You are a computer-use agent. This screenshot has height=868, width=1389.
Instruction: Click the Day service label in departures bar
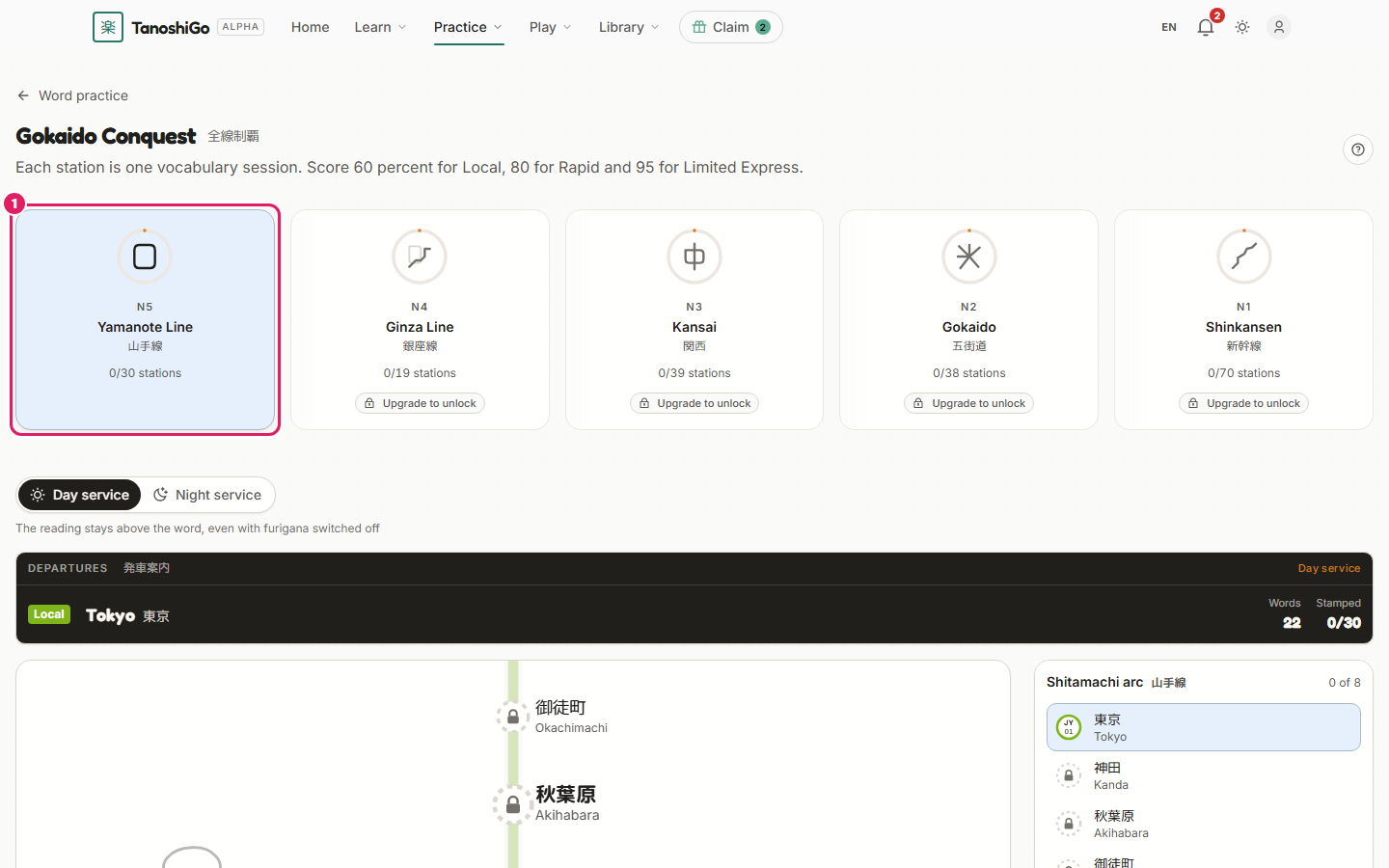point(1329,568)
